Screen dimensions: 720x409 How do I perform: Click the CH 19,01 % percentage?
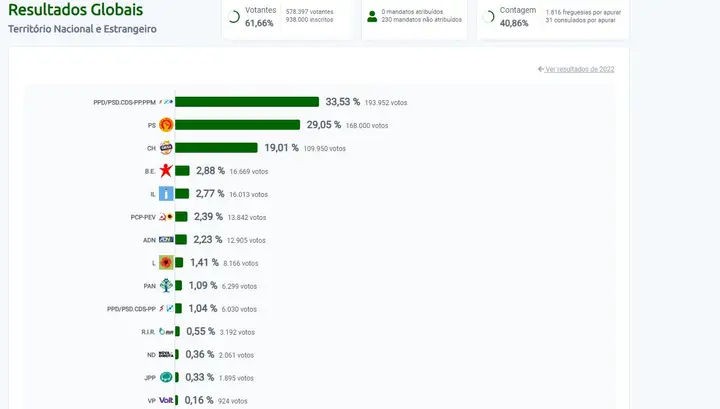281,148
